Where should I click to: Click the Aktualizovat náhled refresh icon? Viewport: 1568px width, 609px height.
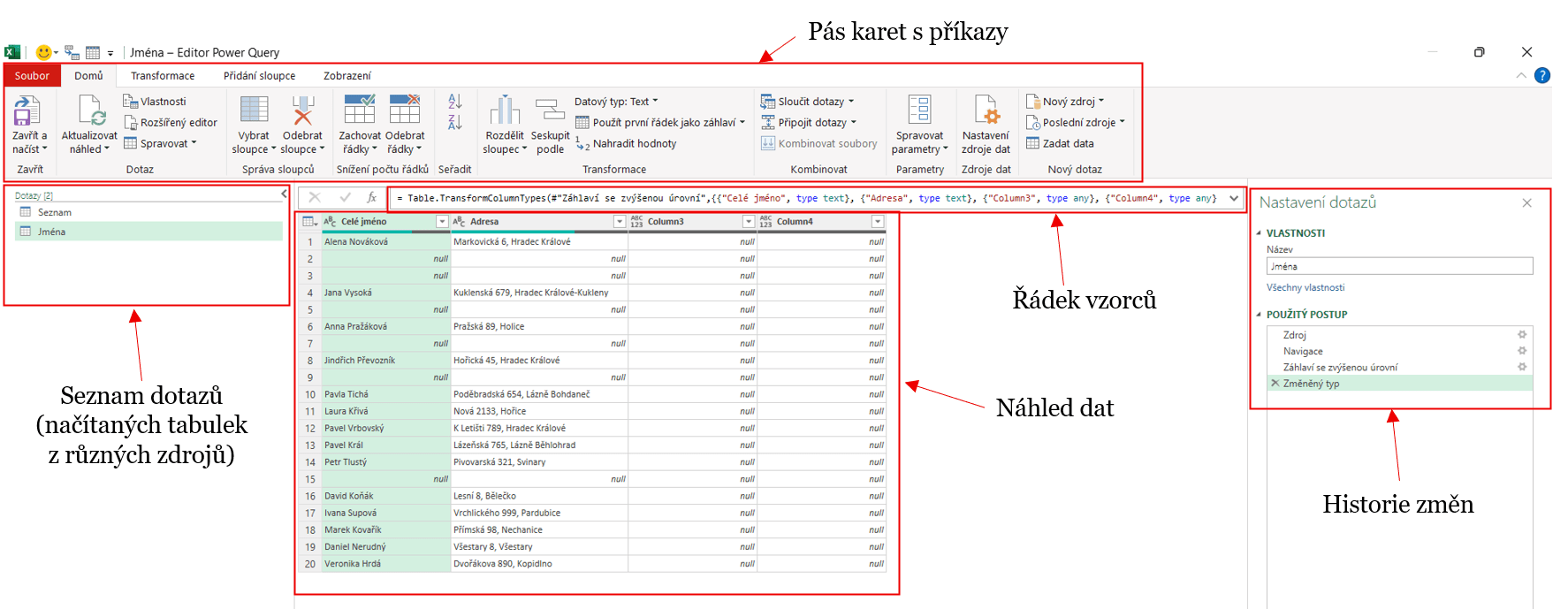91,111
